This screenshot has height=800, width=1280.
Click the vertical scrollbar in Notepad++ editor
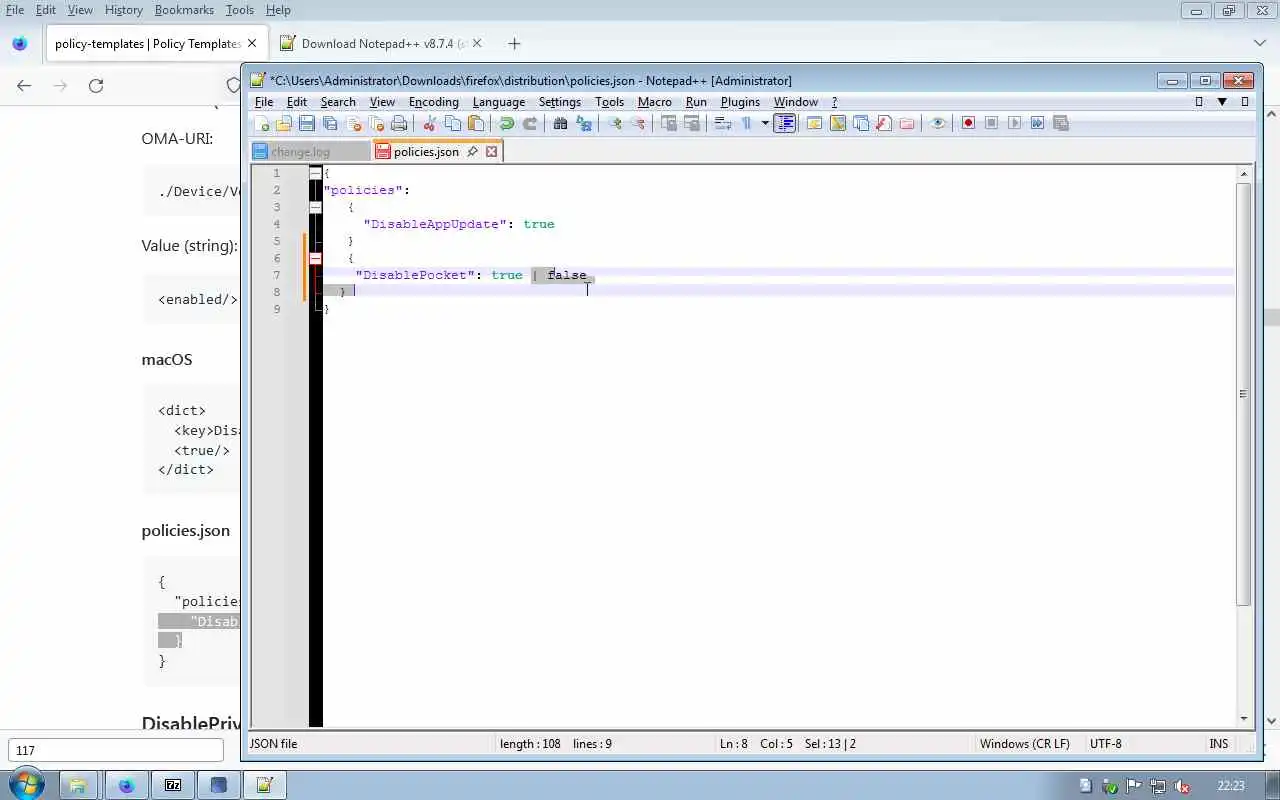coord(1244,394)
